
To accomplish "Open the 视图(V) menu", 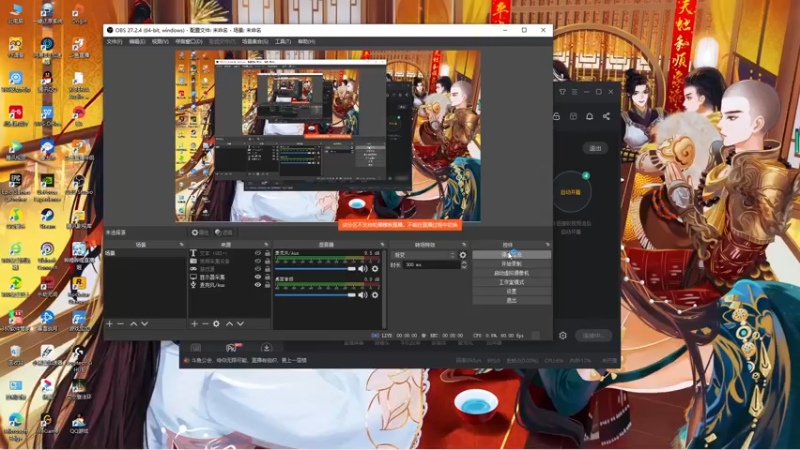I will (160, 41).
